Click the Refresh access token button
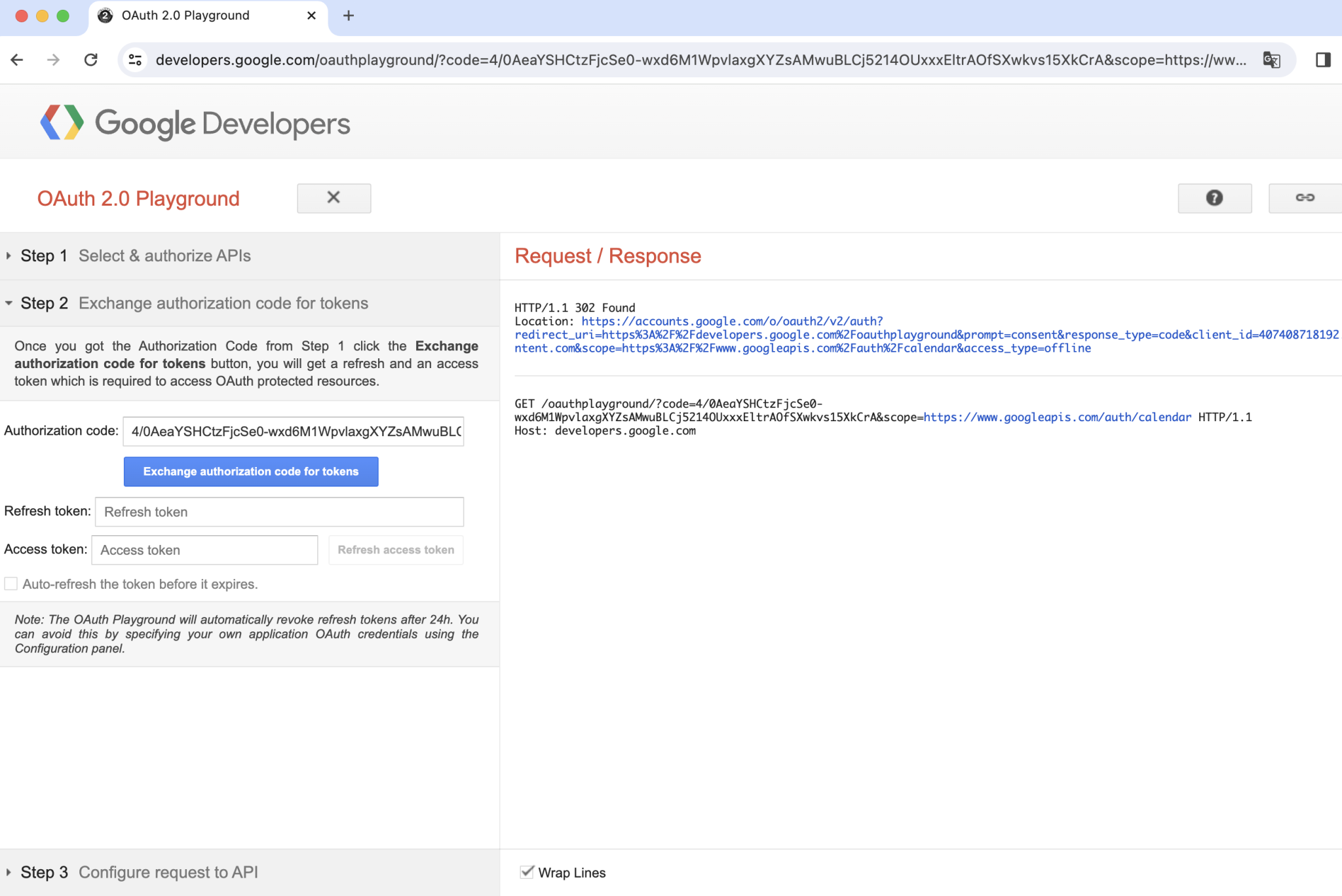1342x896 pixels. pos(395,550)
